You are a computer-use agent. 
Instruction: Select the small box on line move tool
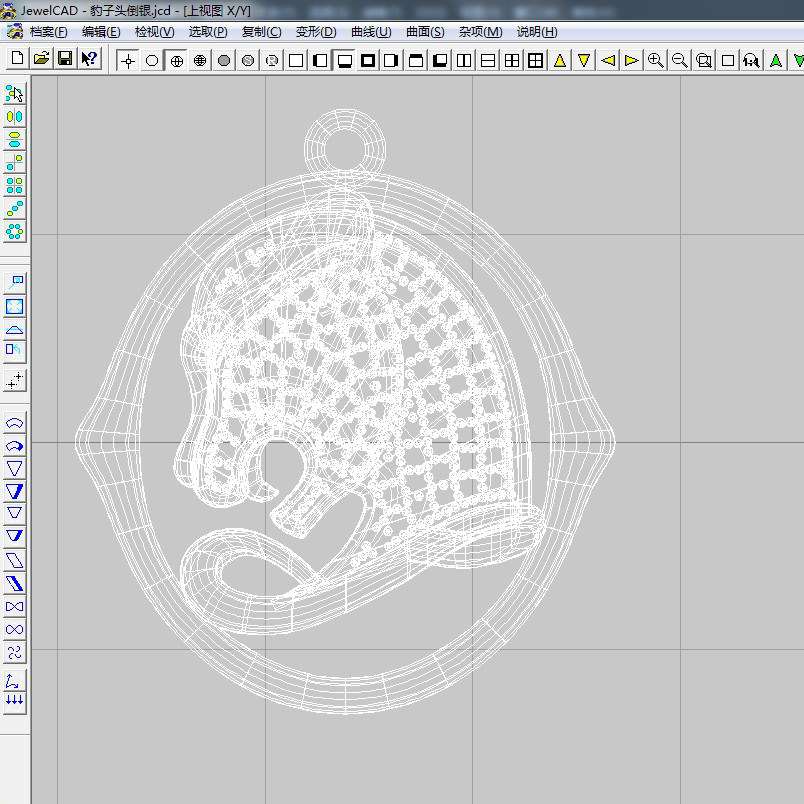point(14,283)
